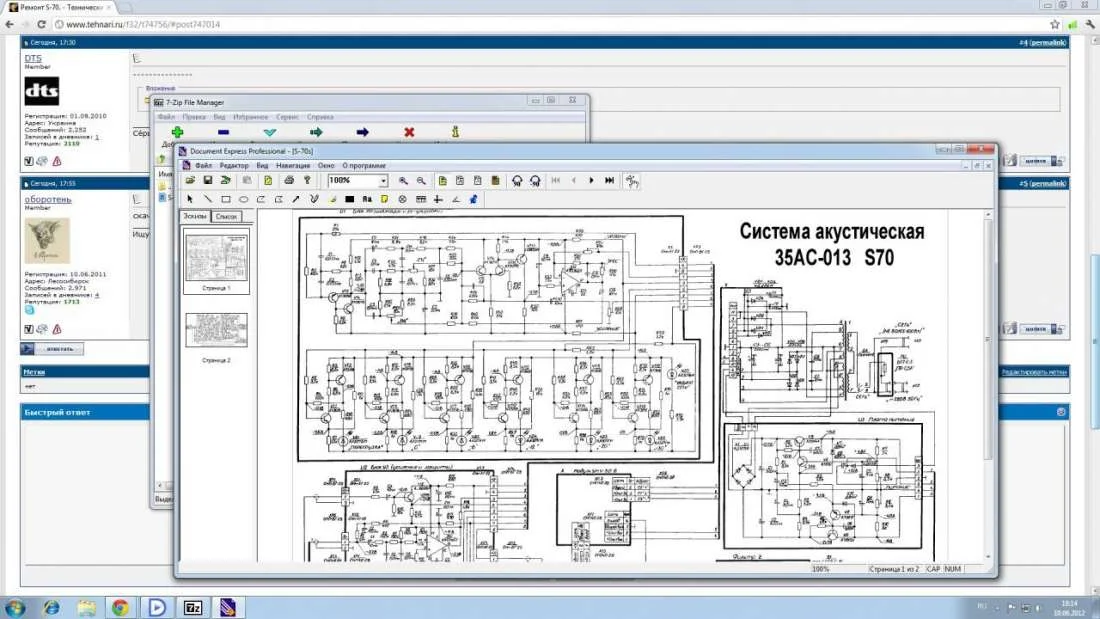The image size is (1100, 619).
Task: Select the filled black rectangle tool
Action: tap(349, 199)
